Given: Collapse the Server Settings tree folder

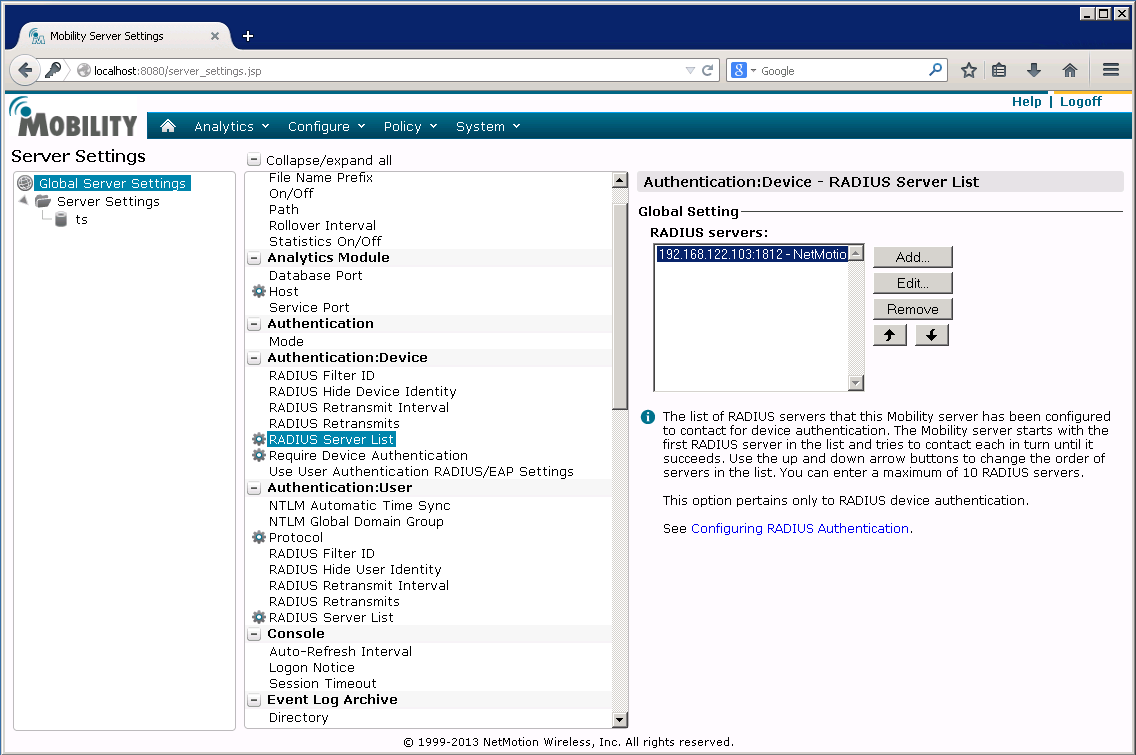Looking at the screenshot, I should 24,201.
